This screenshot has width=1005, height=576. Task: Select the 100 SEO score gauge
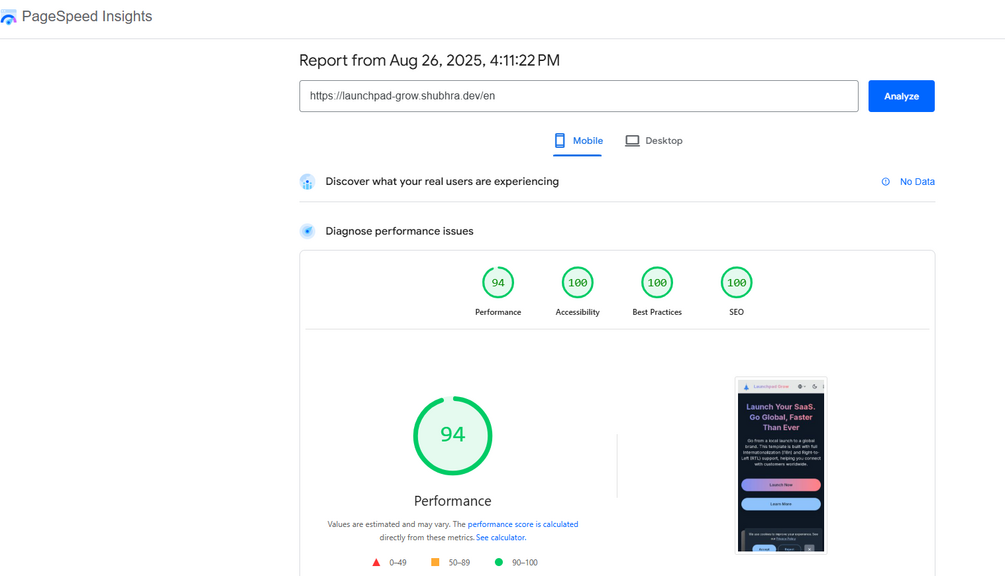coord(736,283)
